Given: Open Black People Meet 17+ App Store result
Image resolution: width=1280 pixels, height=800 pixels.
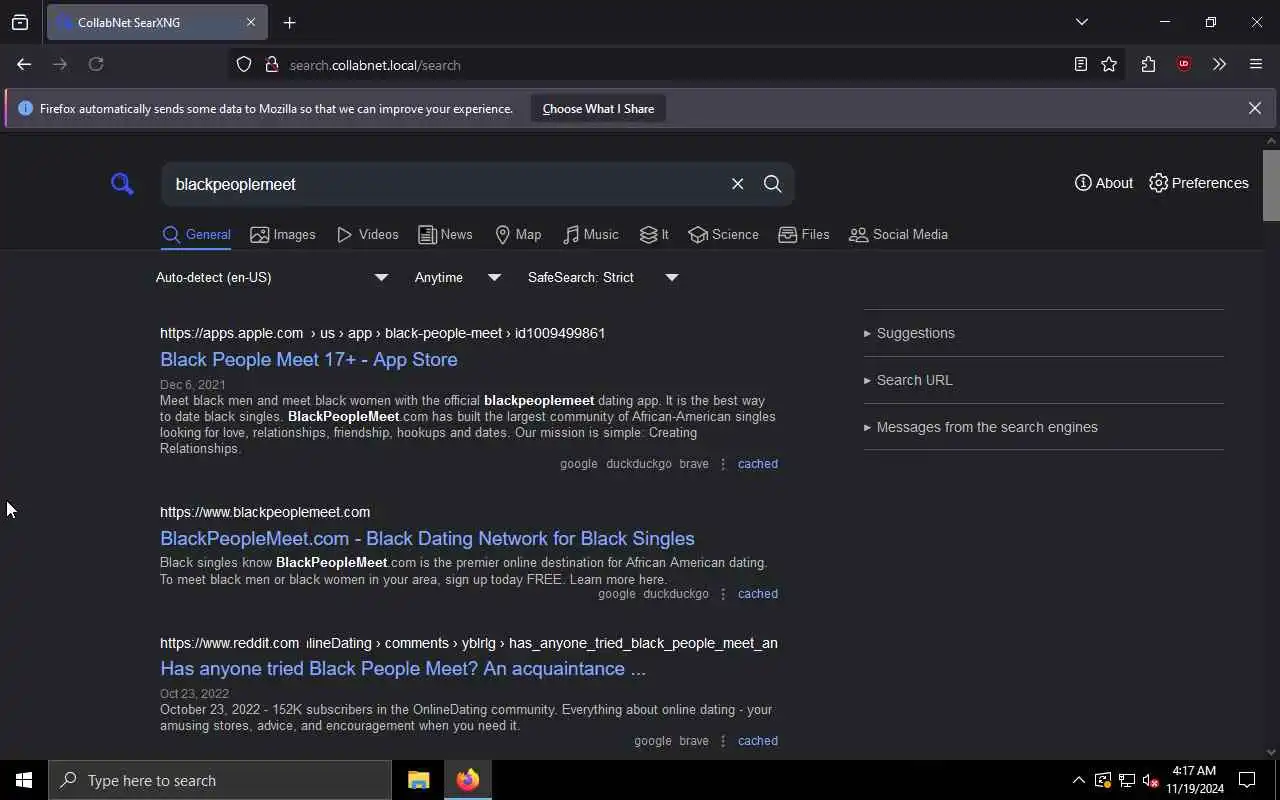Looking at the screenshot, I should coord(308,359).
